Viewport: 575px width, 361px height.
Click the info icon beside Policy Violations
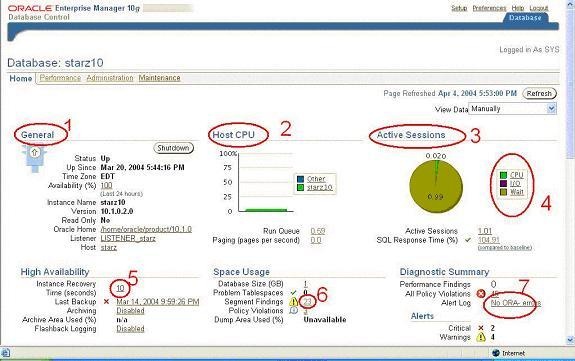coord(294,311)
